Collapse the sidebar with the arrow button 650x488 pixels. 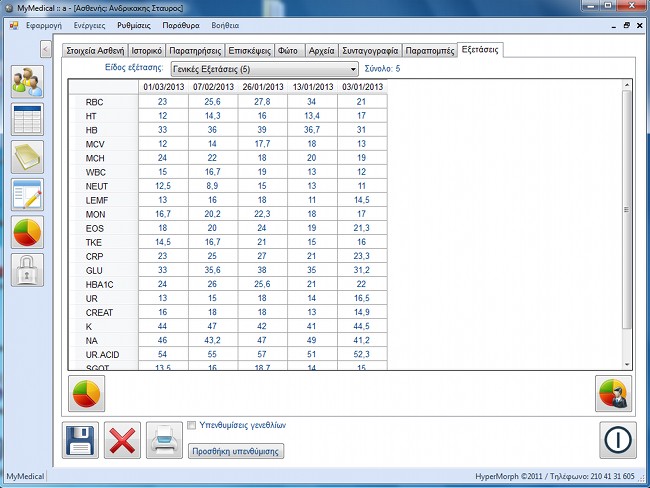click(46, 48)
